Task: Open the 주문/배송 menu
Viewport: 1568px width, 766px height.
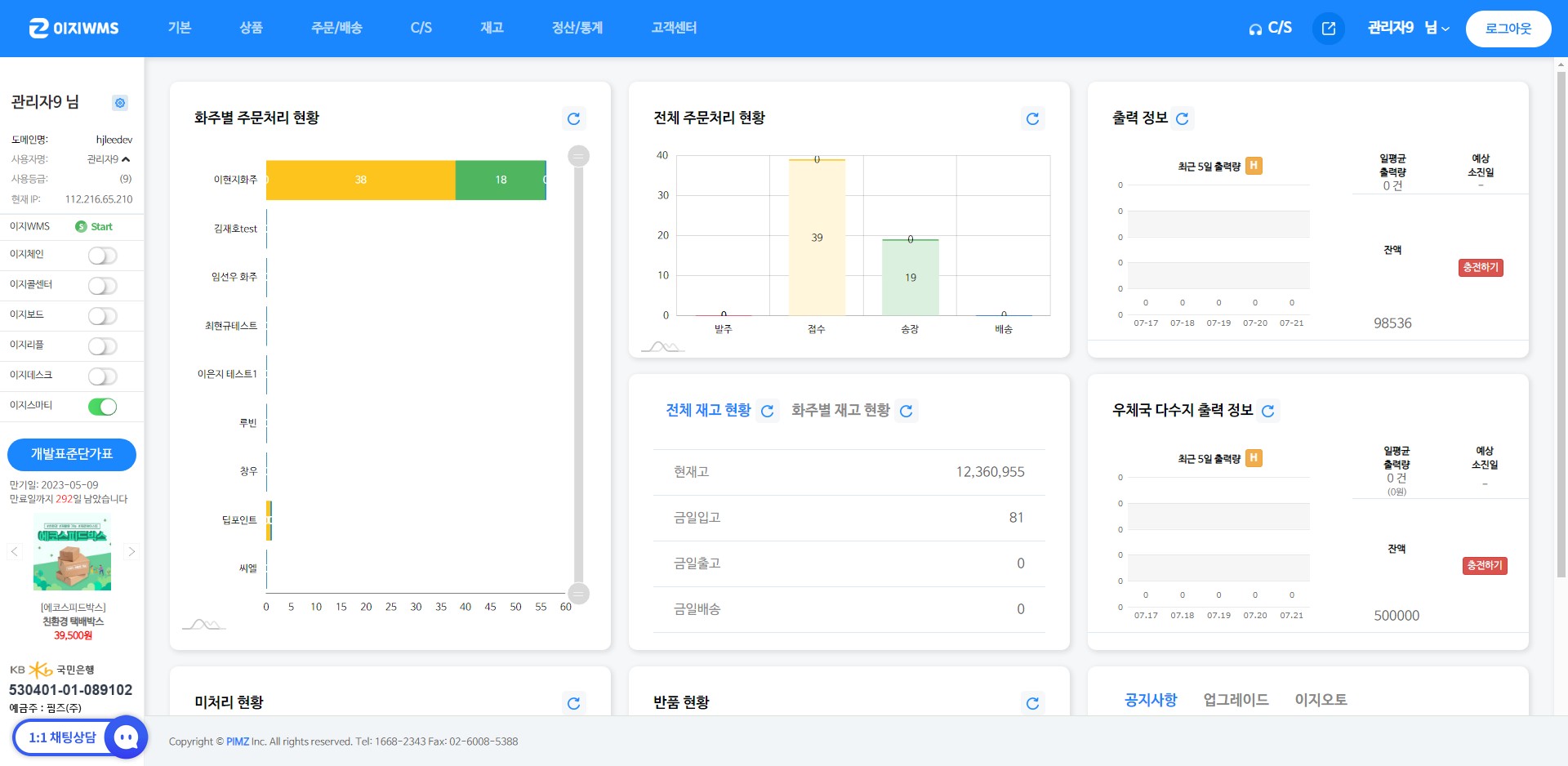Action: click(336, 28)
